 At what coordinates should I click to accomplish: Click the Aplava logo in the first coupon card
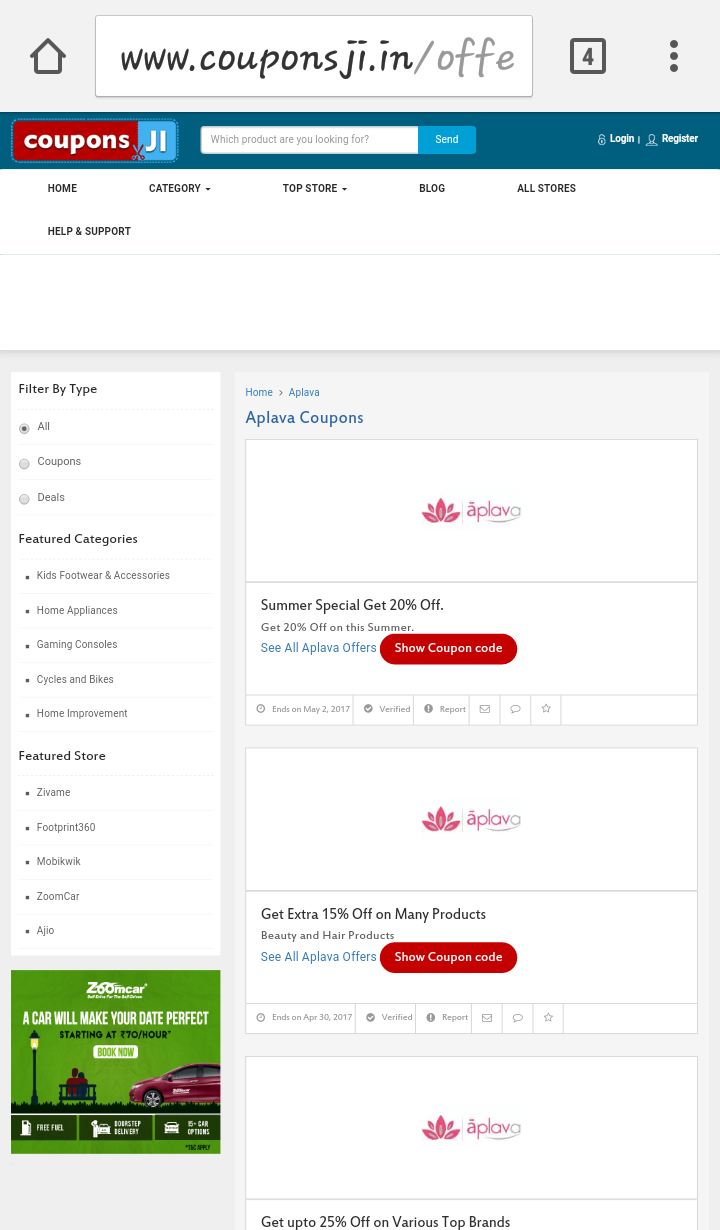pos(471,512)
